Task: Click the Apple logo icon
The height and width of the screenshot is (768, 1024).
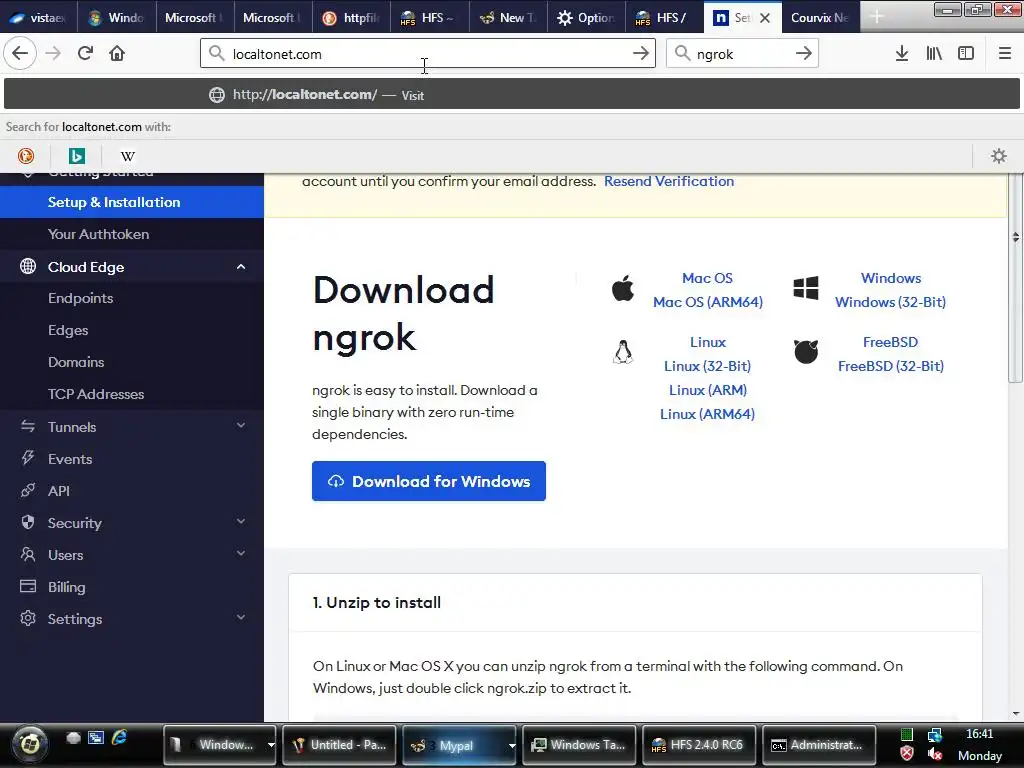Action: 623,288
